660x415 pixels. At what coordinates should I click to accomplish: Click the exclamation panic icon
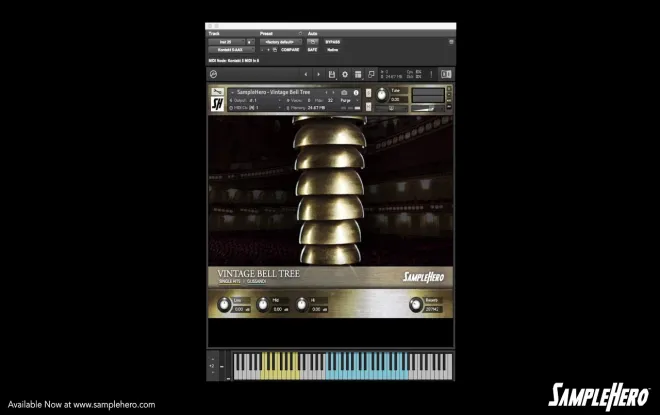tap(431, 74)
